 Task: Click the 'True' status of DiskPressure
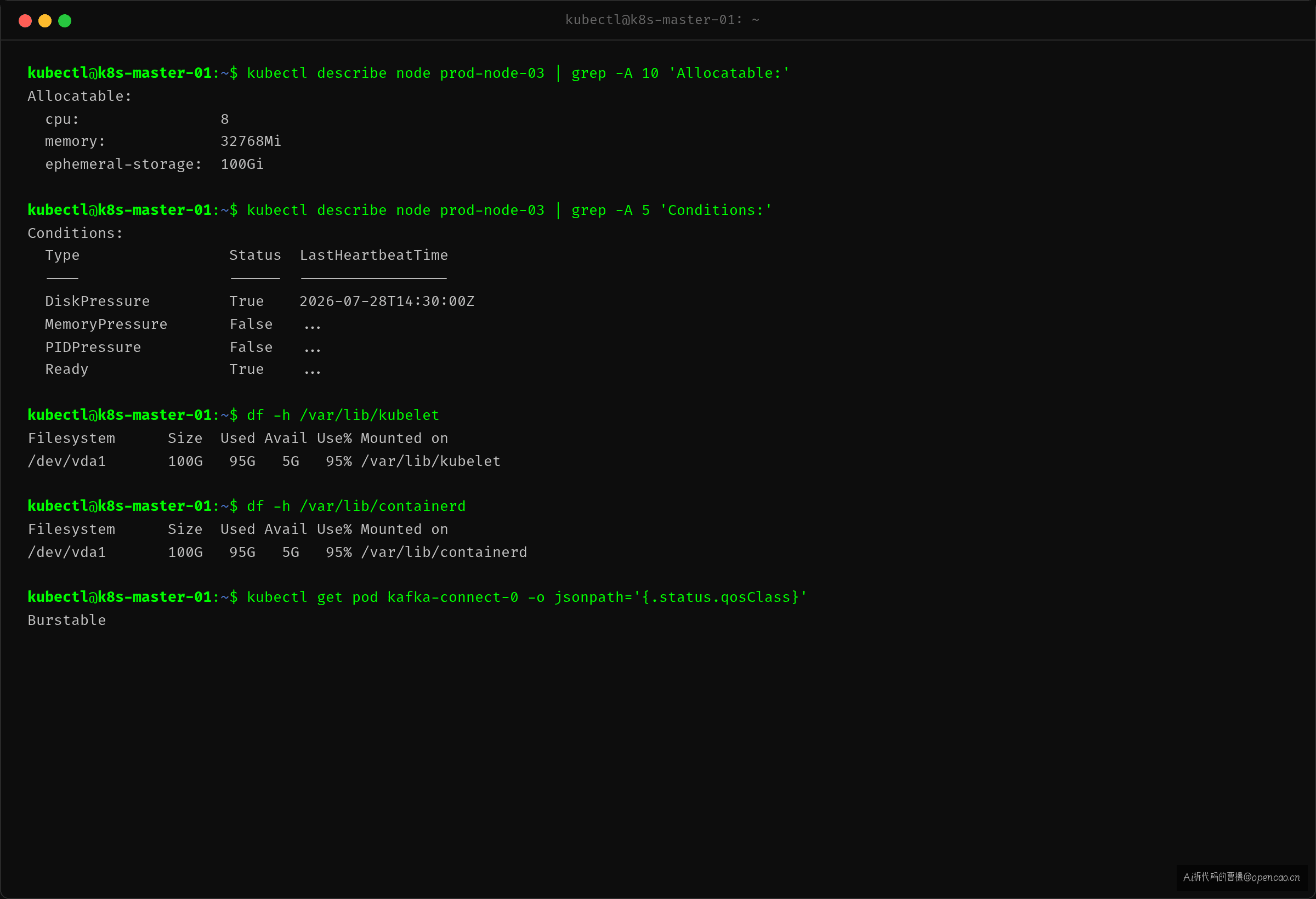click(x=246, y=301)
